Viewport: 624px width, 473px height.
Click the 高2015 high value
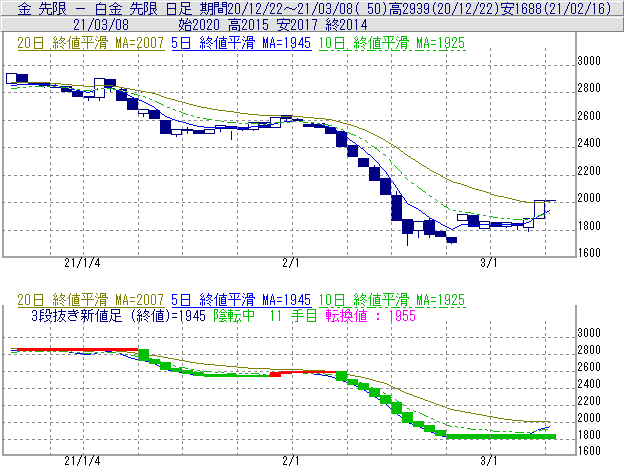point(249,25)
